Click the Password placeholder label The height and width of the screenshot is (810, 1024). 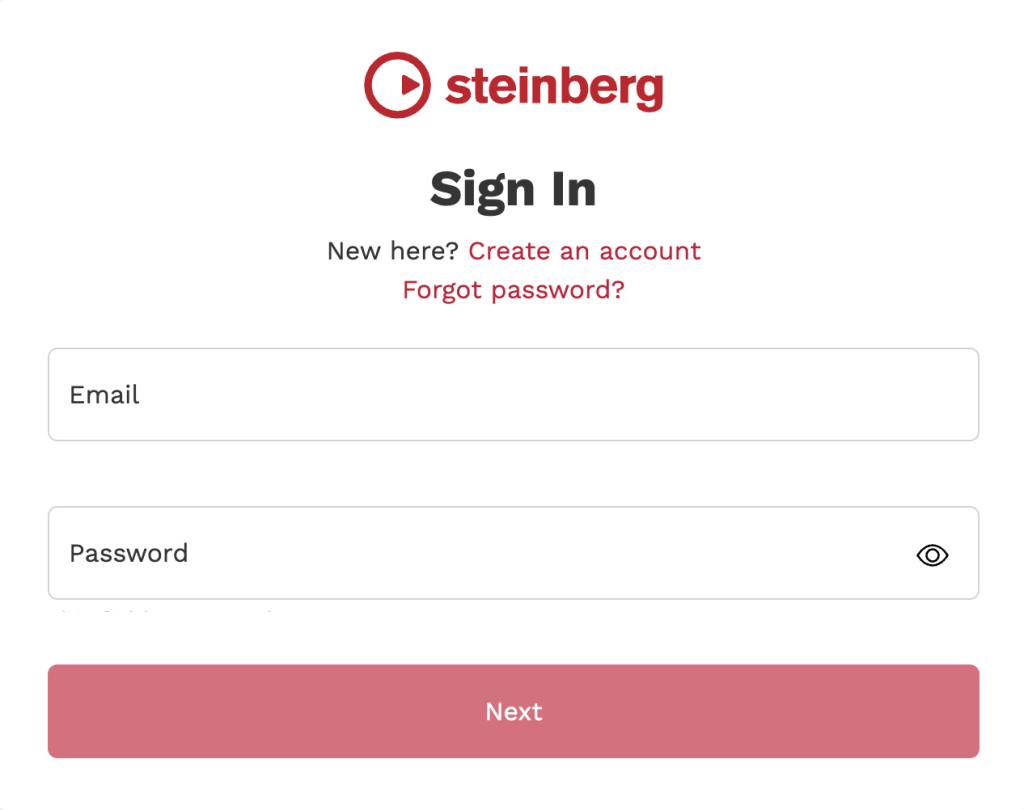coord(128,553)
